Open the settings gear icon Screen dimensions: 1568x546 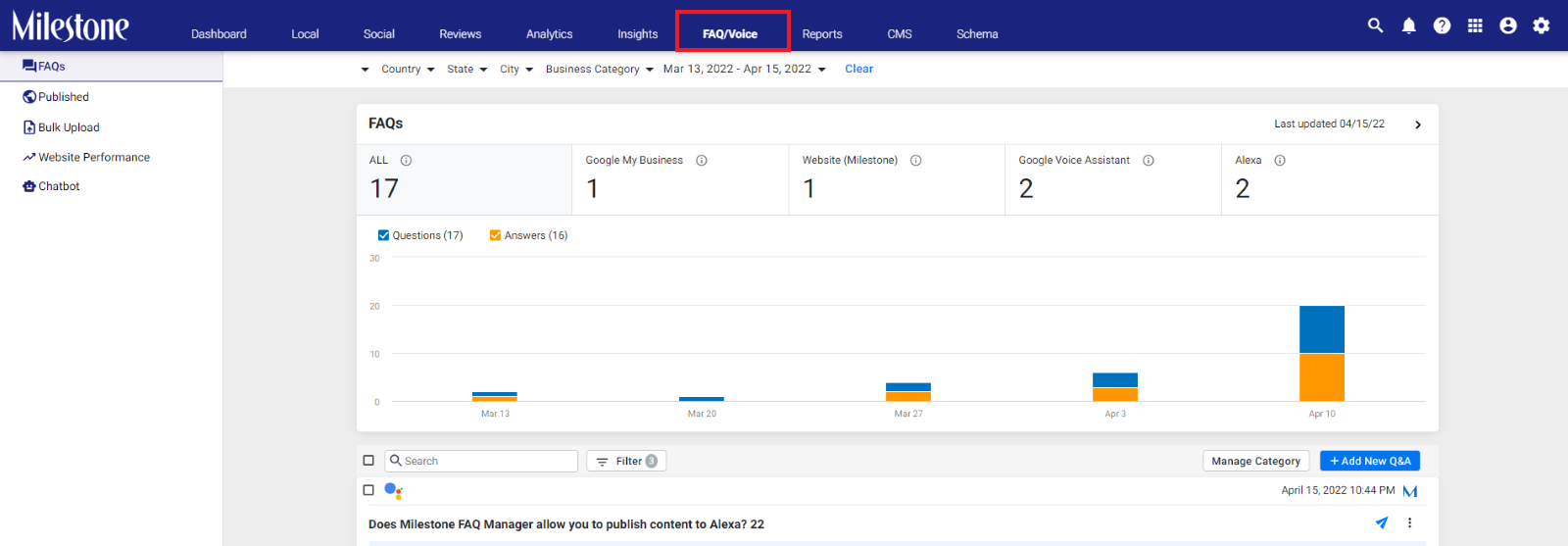tap(1542, 25)
